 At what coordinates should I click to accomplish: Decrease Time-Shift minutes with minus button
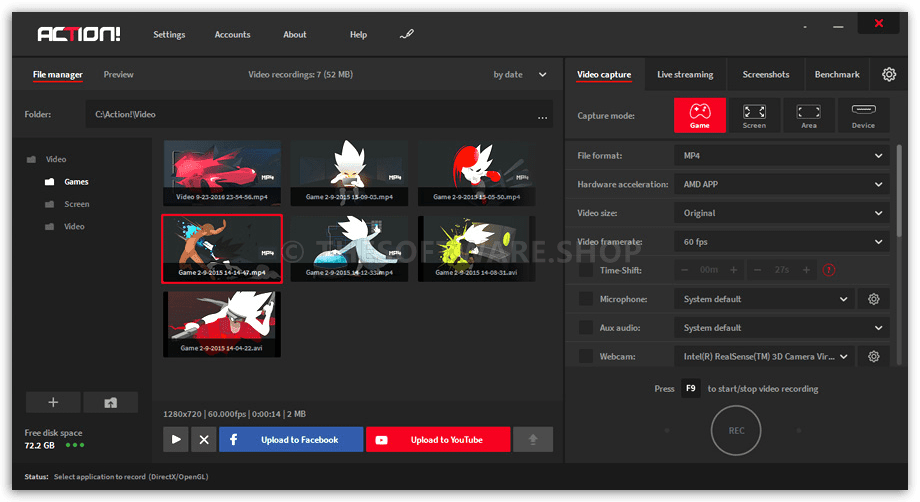click(x=684, y=270)
